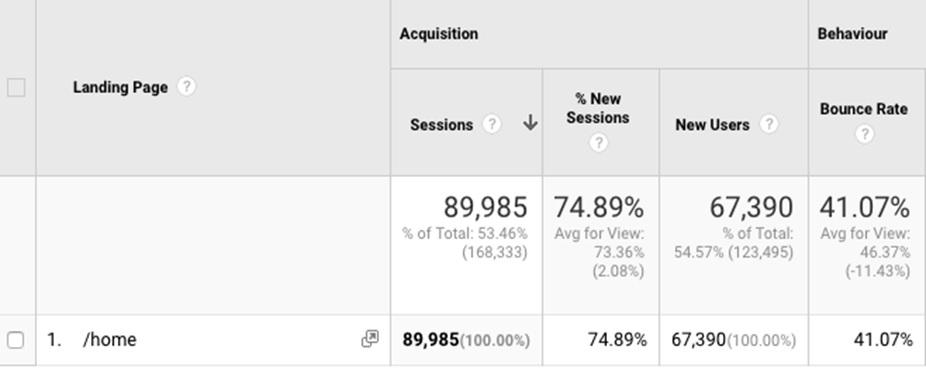Viewport: 926px width, 369px height.
Task: Sort by New Users column header
Action: click(x=712, y=125)
